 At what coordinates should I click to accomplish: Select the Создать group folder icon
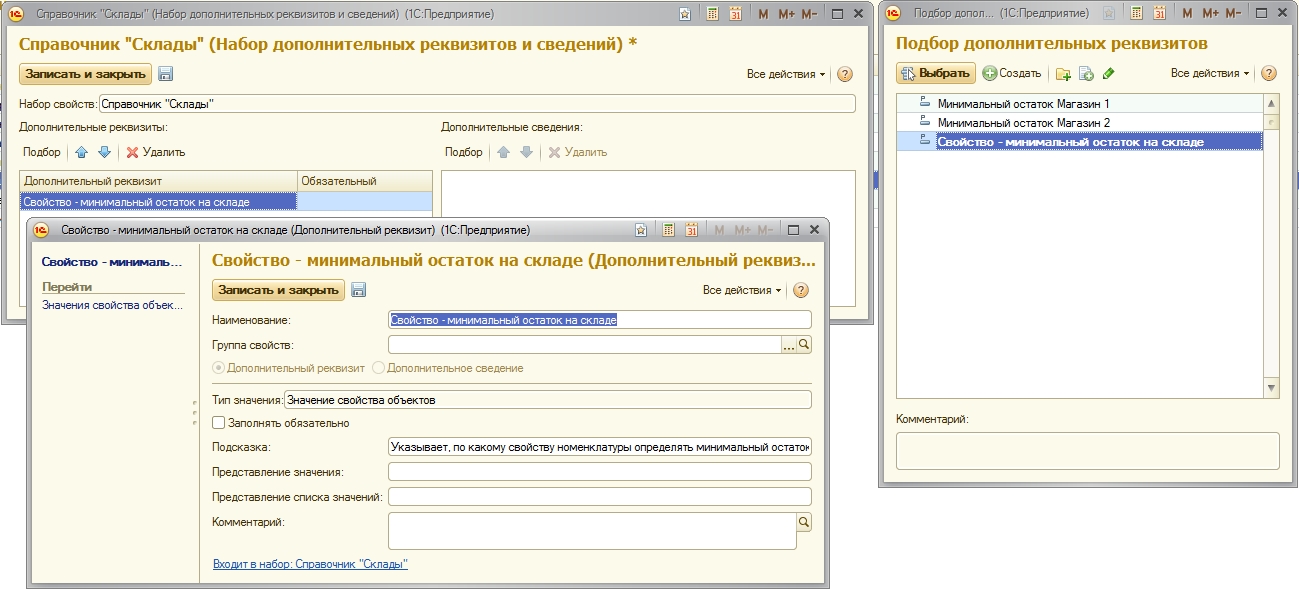pos(1064,73)
